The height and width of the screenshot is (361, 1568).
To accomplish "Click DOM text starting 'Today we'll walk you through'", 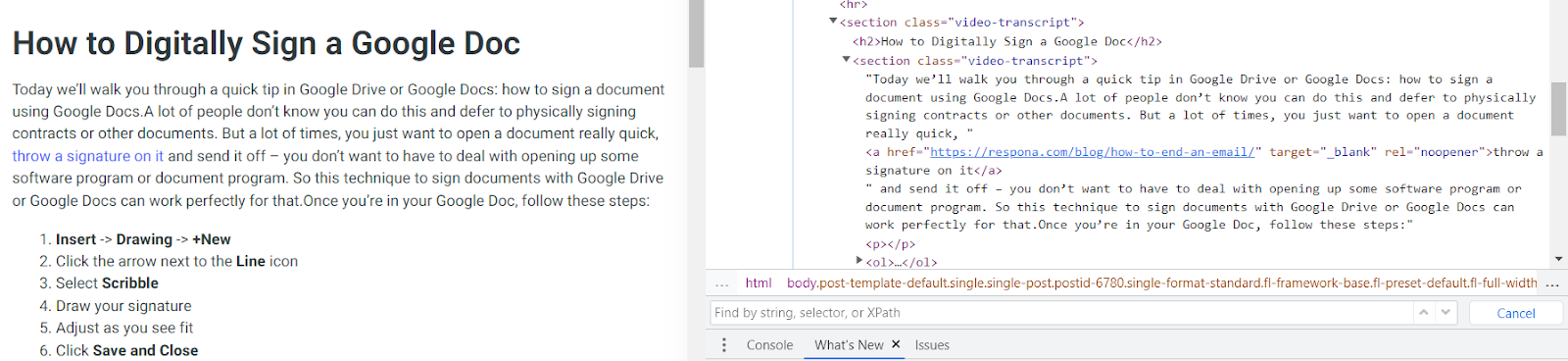I will click(x=1200, y=106).
